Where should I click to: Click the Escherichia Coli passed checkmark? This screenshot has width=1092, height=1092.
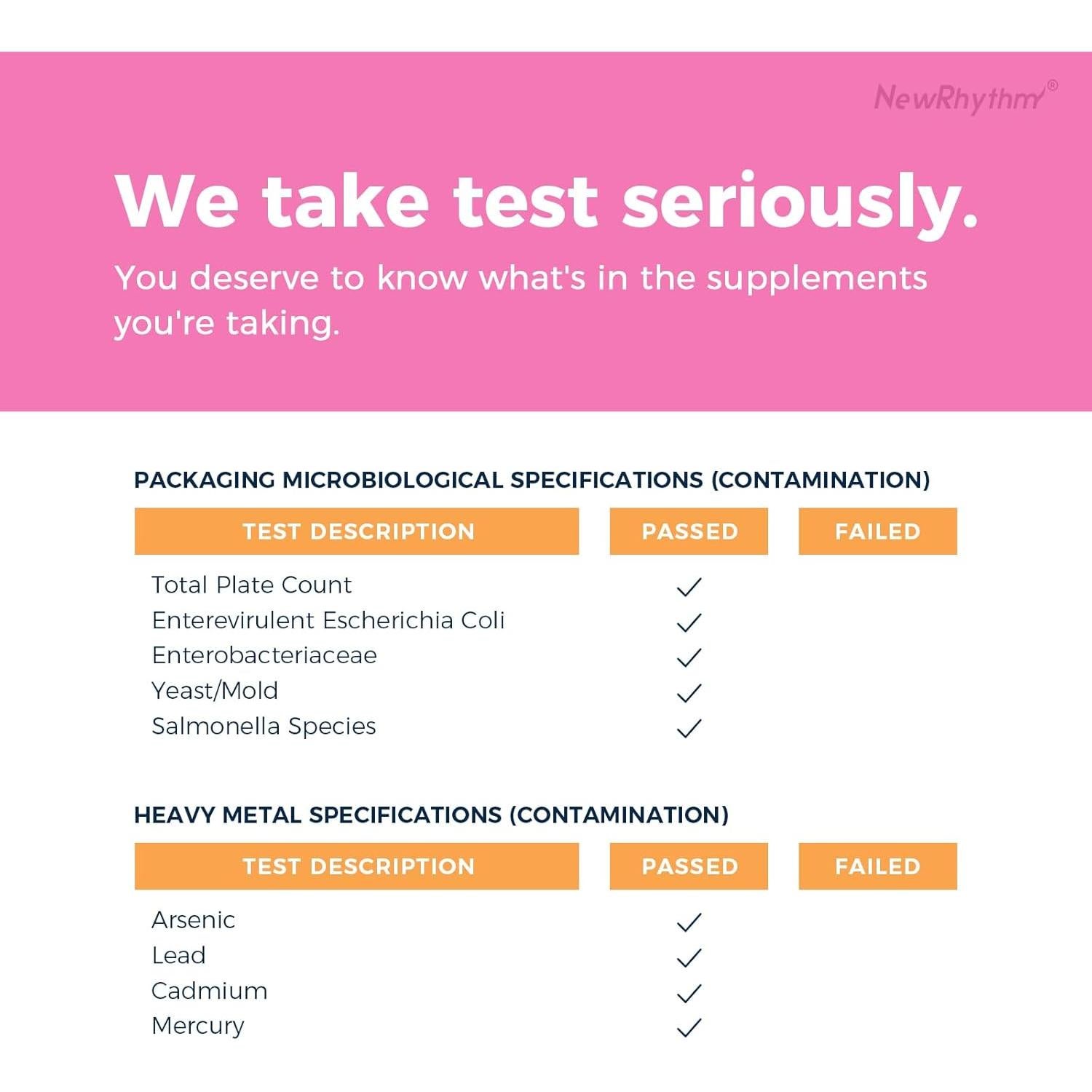pyautogui.click(x=689, y=622)
